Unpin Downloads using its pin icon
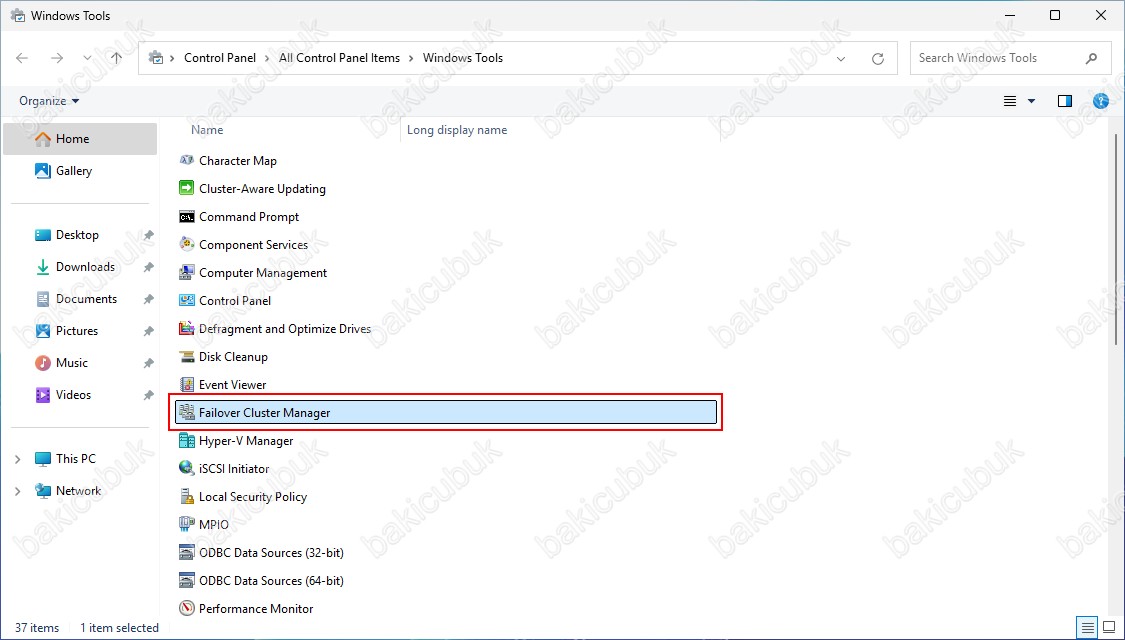The image size is (1125, 640). click(x=149, y=267)
